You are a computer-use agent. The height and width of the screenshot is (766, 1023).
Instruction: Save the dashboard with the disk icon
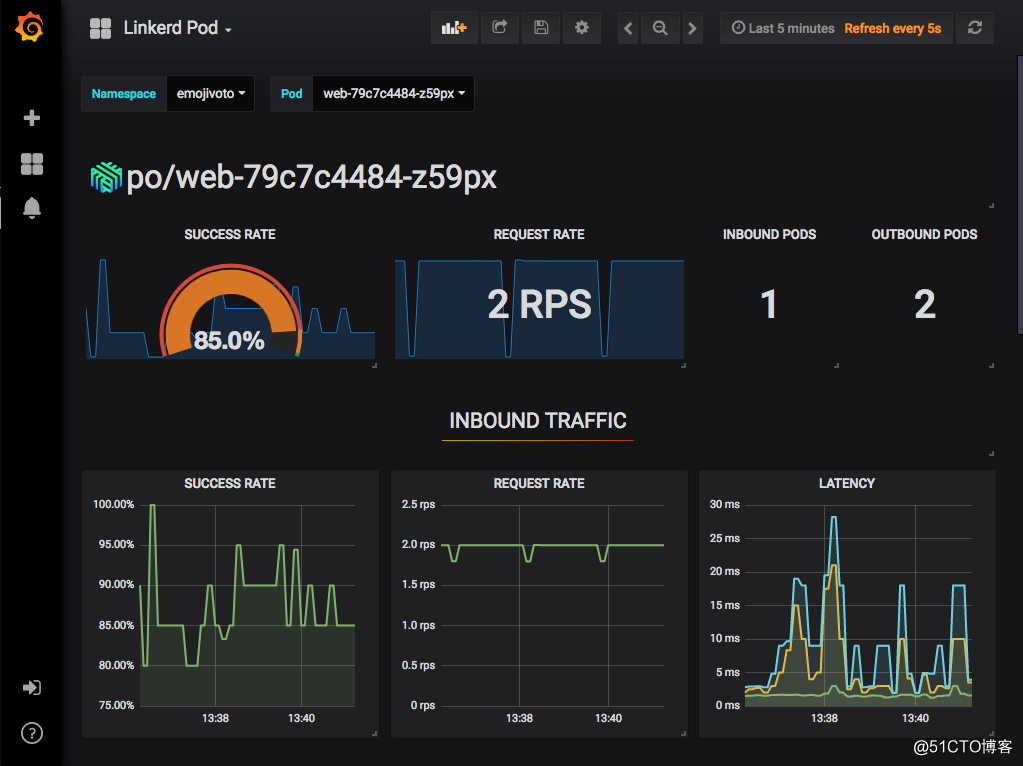[541, 28]
